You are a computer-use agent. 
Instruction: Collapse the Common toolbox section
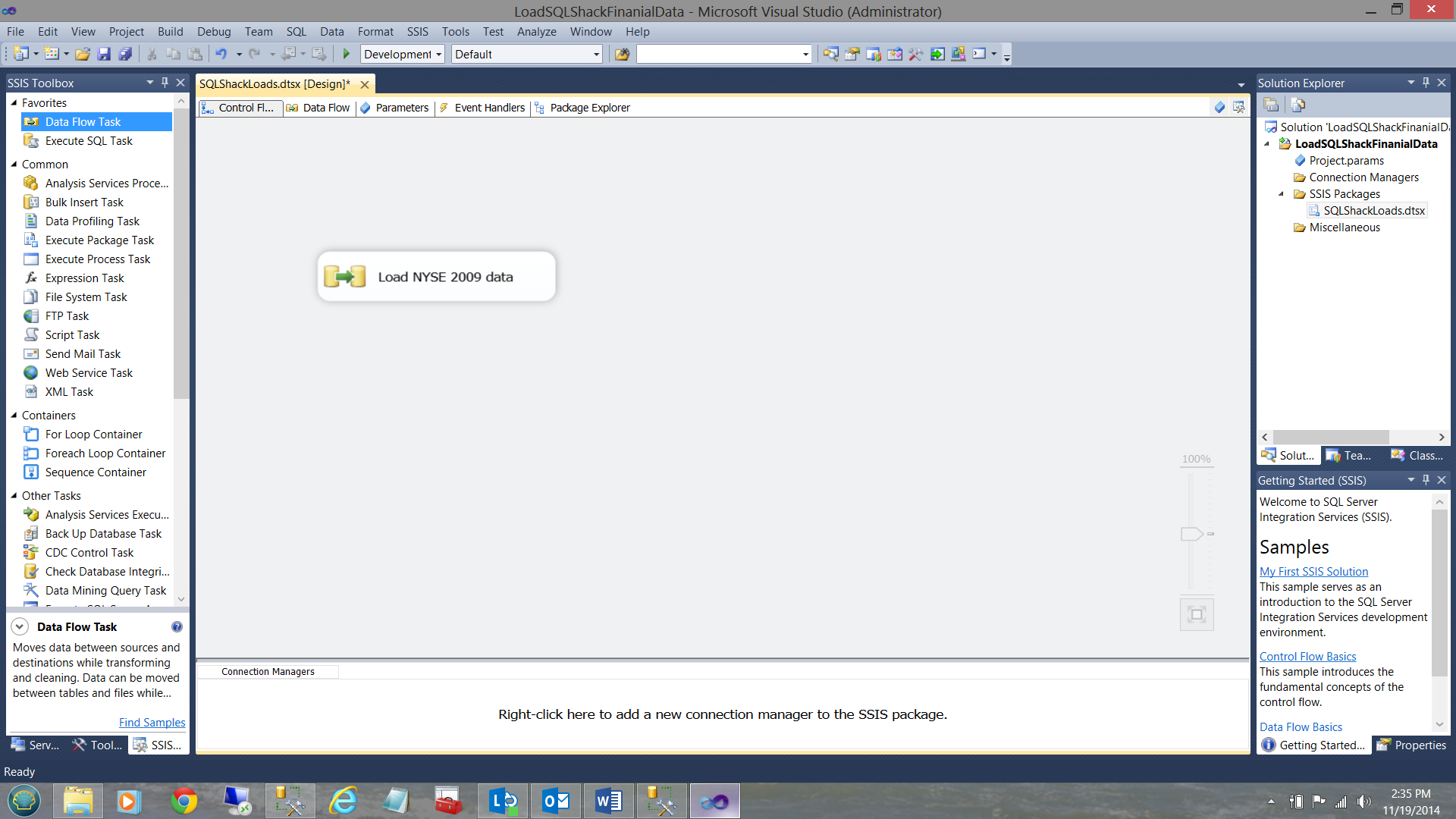click(14, 164)
